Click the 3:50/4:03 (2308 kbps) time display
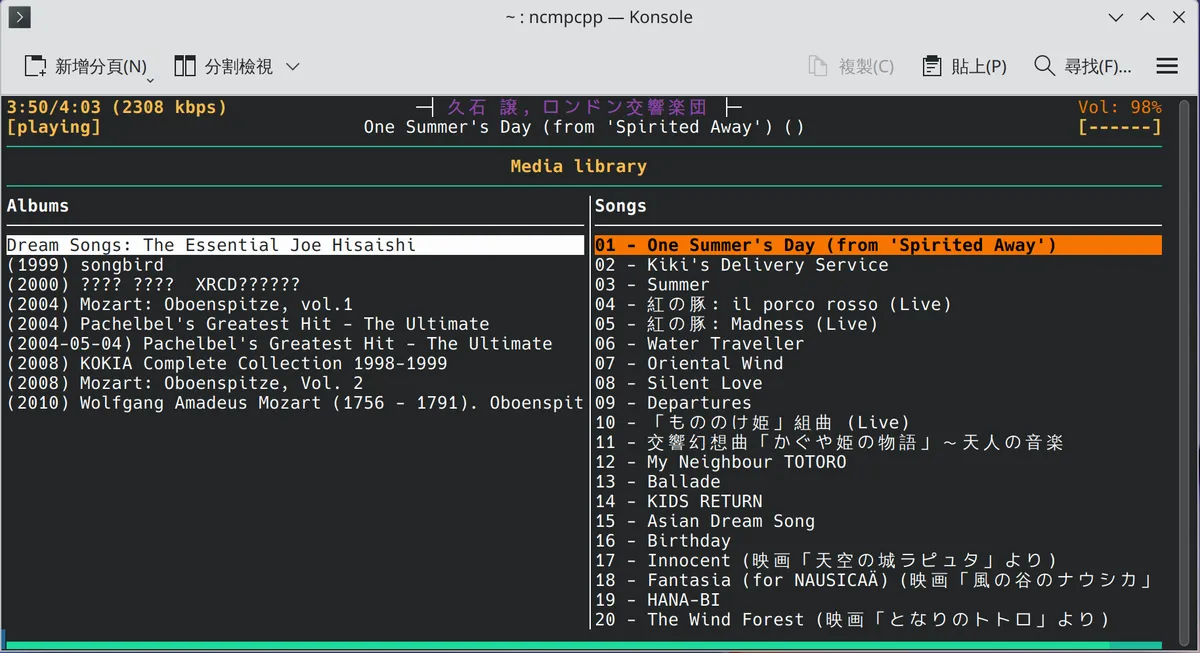Image resolution: width=1200 pixels, height=653 pixels. 117,107
